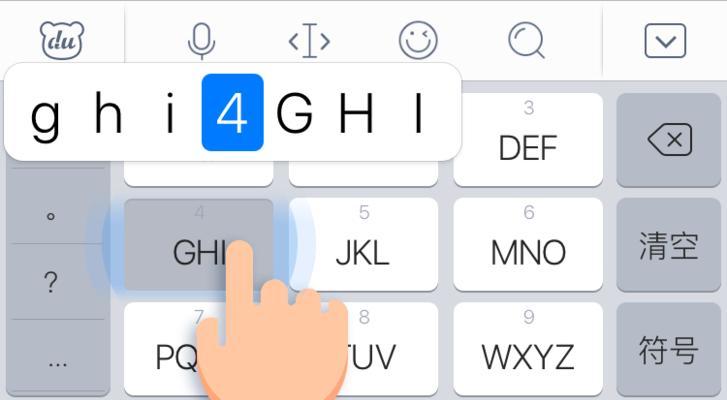
Task: Tap the question mark punctuation key
Action: (51, 282)
